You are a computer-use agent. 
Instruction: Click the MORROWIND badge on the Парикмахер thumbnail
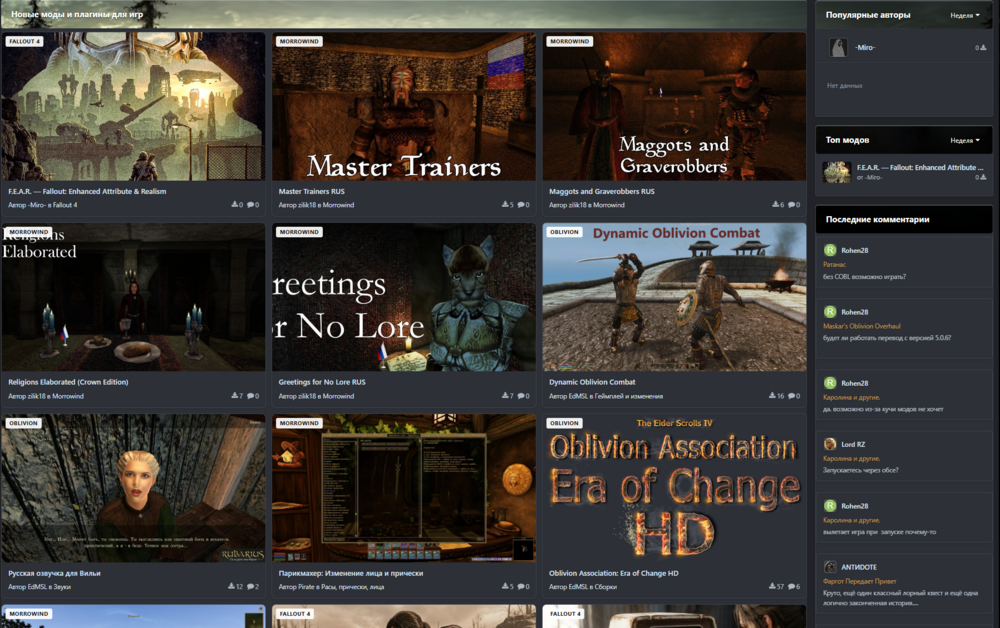pyautogui.click(x=299, y=423)
